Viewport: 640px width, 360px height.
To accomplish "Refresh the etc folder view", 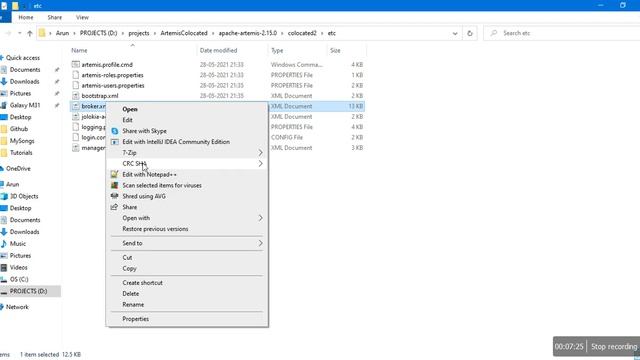I will pos(470,33).
